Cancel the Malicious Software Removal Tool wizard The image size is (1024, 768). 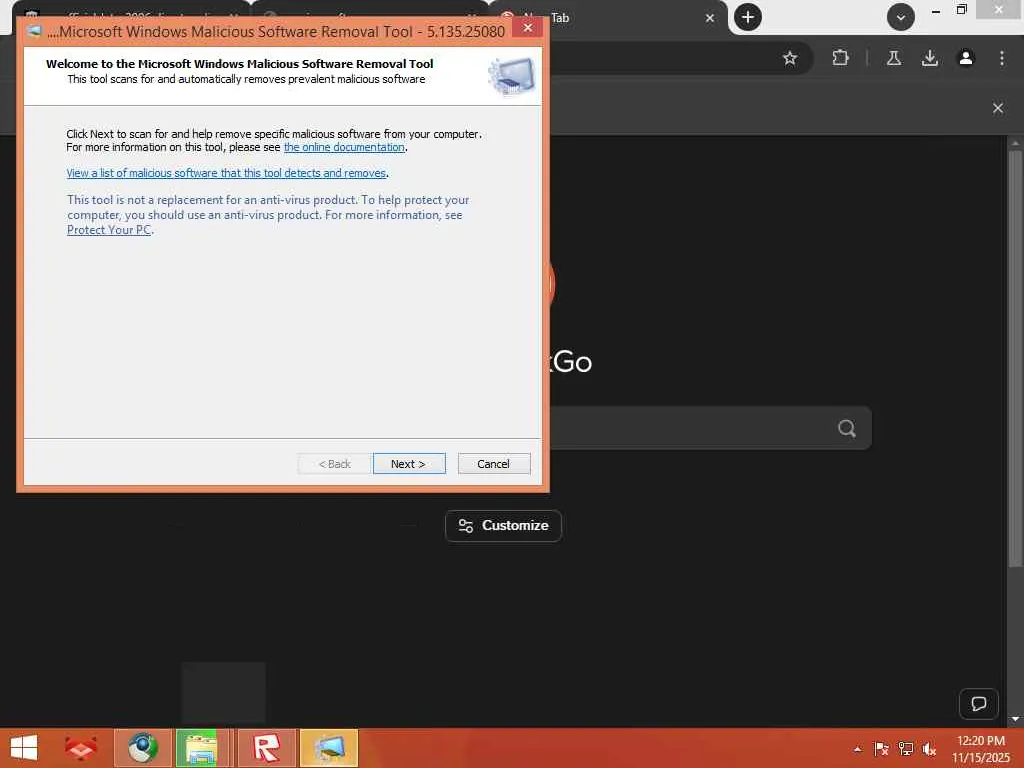(x=494, y=464)
